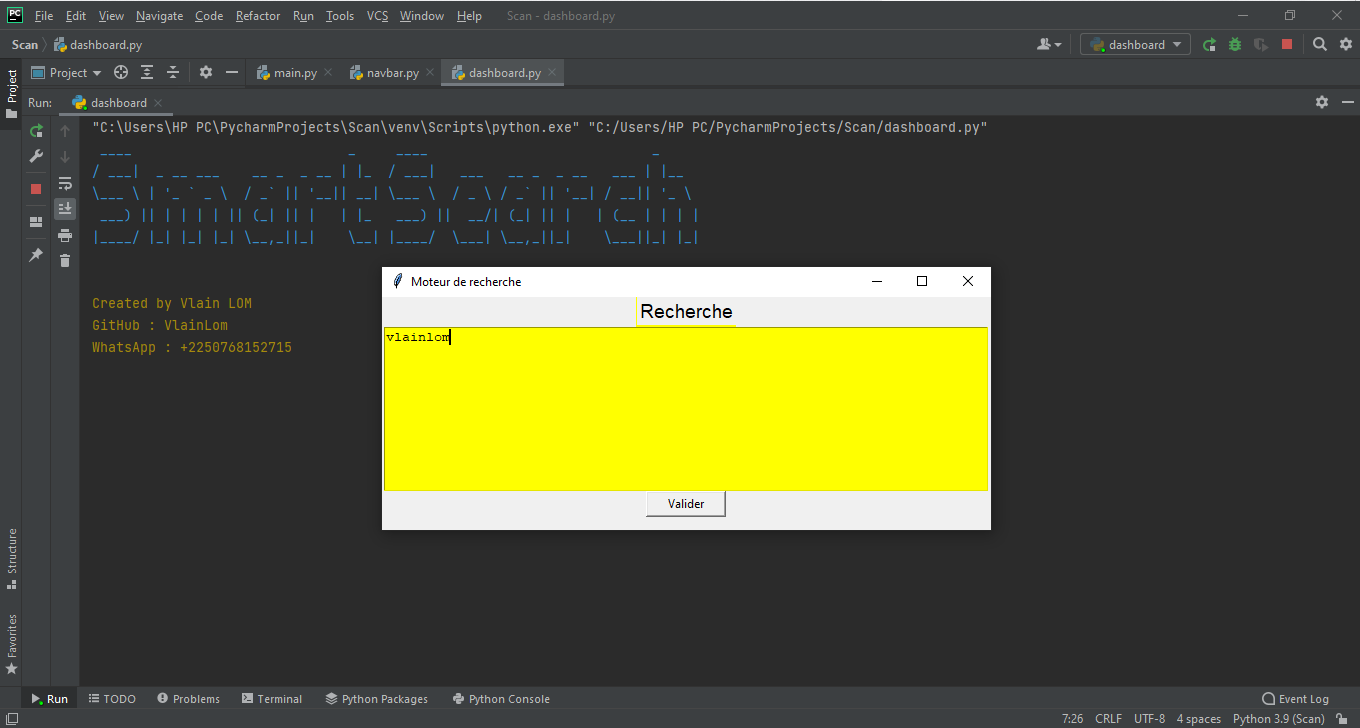This screenshot has height=728, width=1360.
Task: Enable soft-wrap in the Run console
Action: coord(64,183)
